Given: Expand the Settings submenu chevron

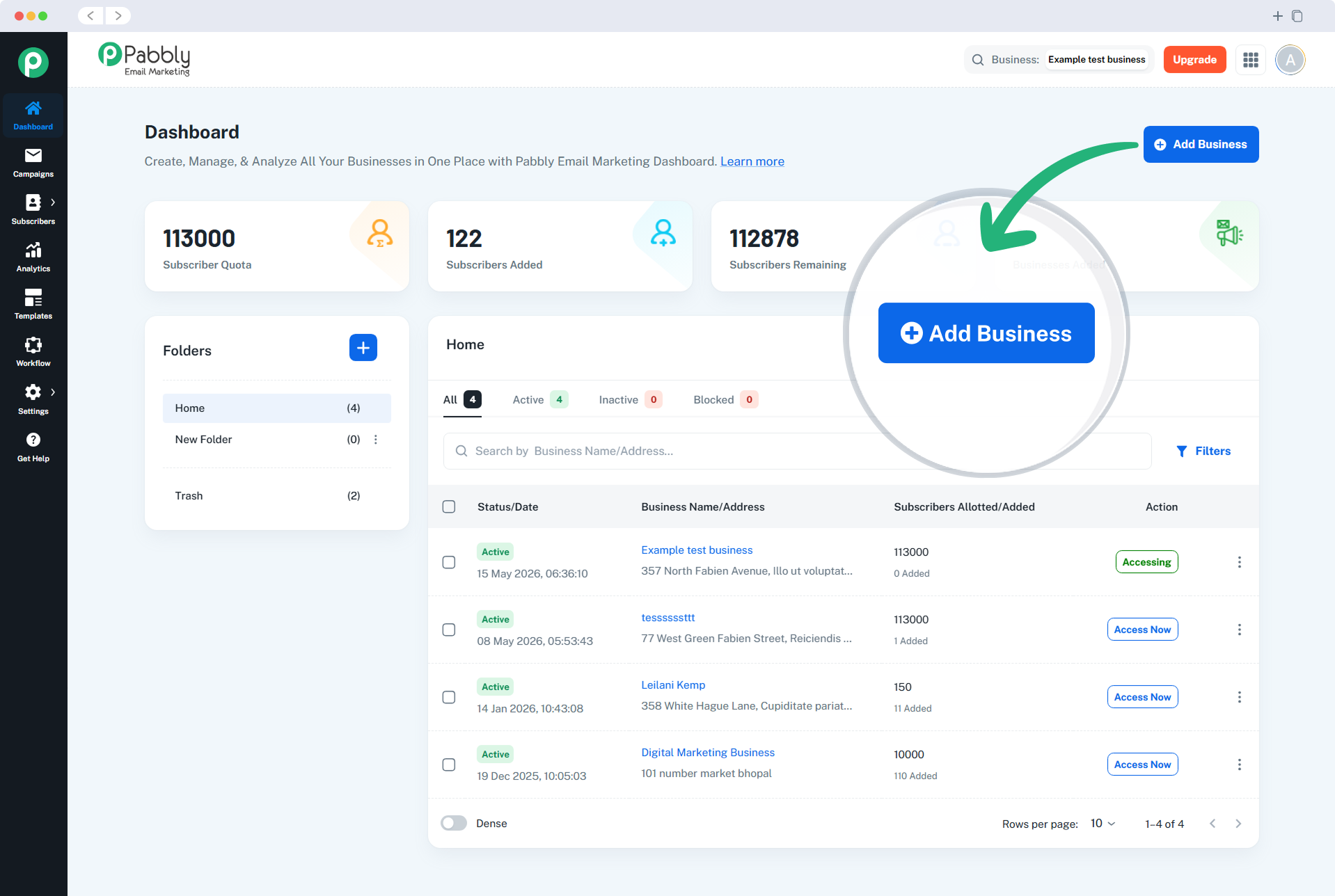Looking at the screenshot, I should [53, 392].
